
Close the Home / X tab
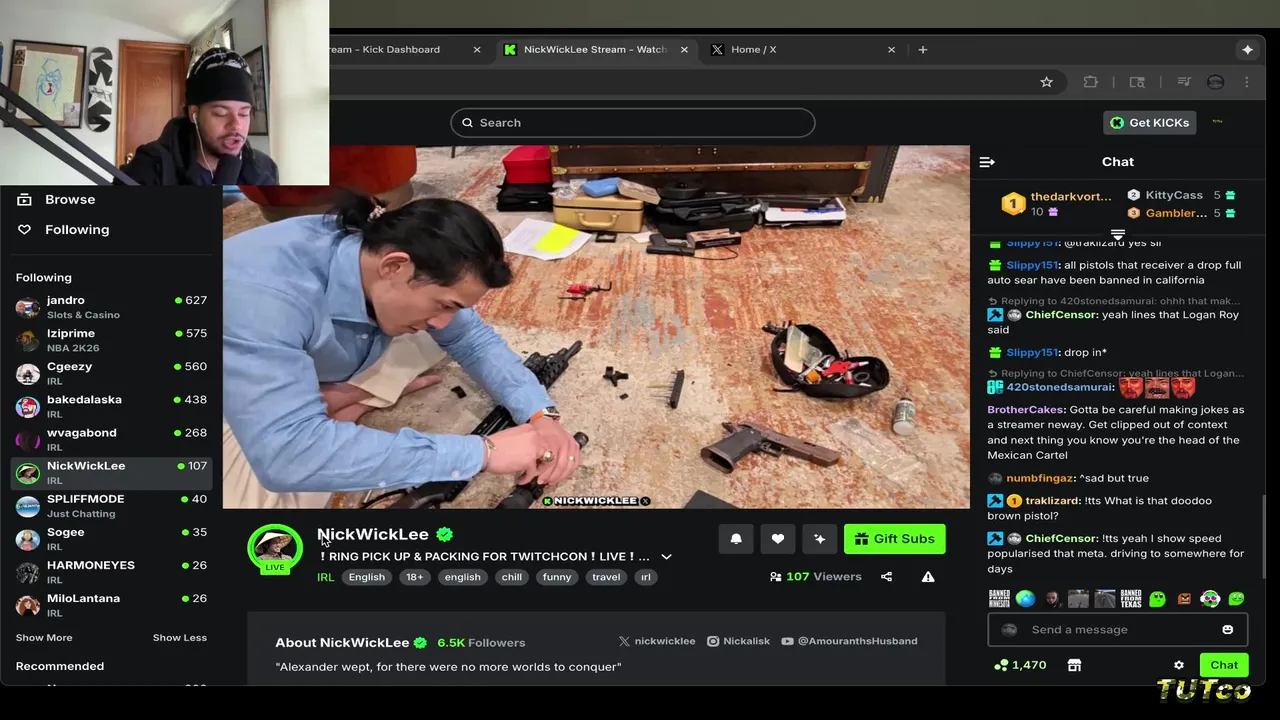point(891,49)
